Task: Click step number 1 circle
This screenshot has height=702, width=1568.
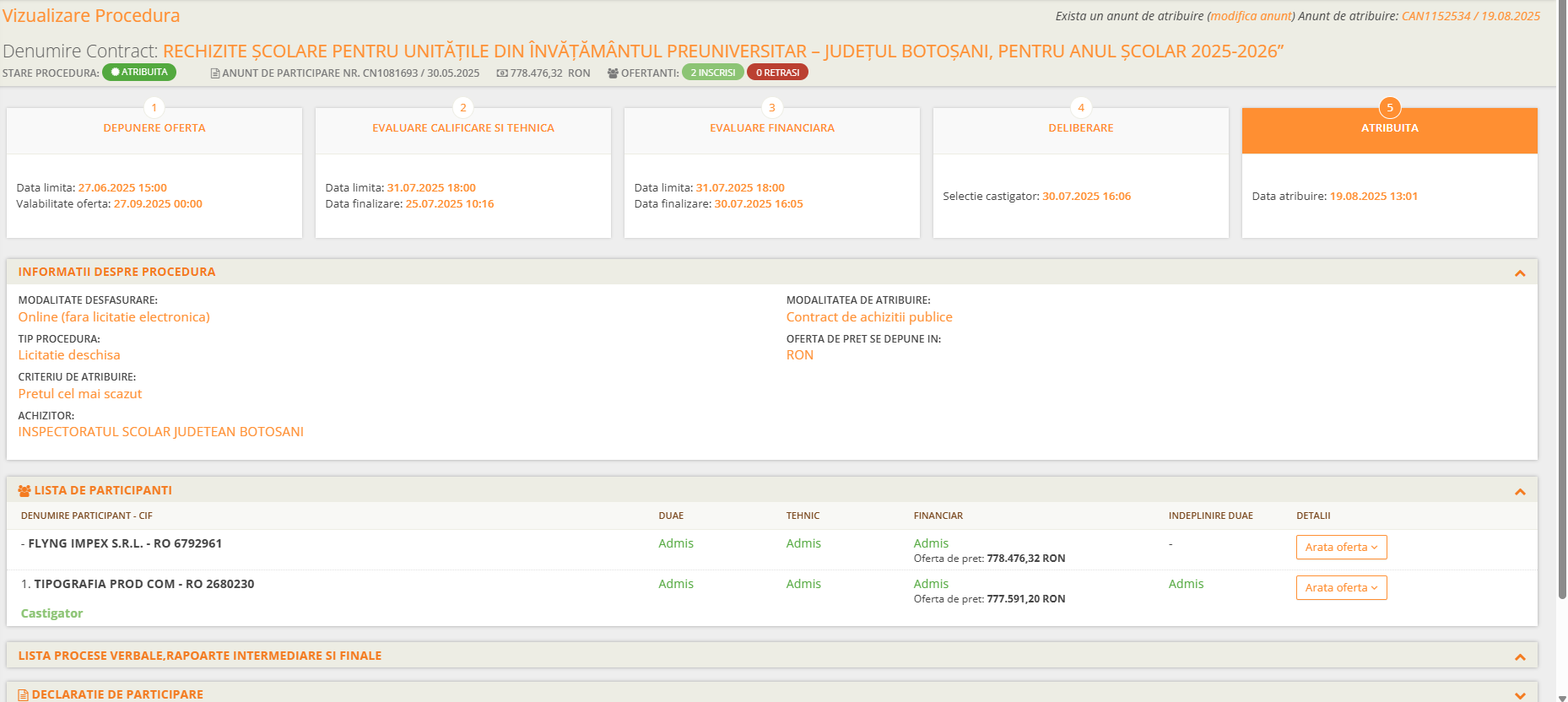Action: [x=154, y=107]
